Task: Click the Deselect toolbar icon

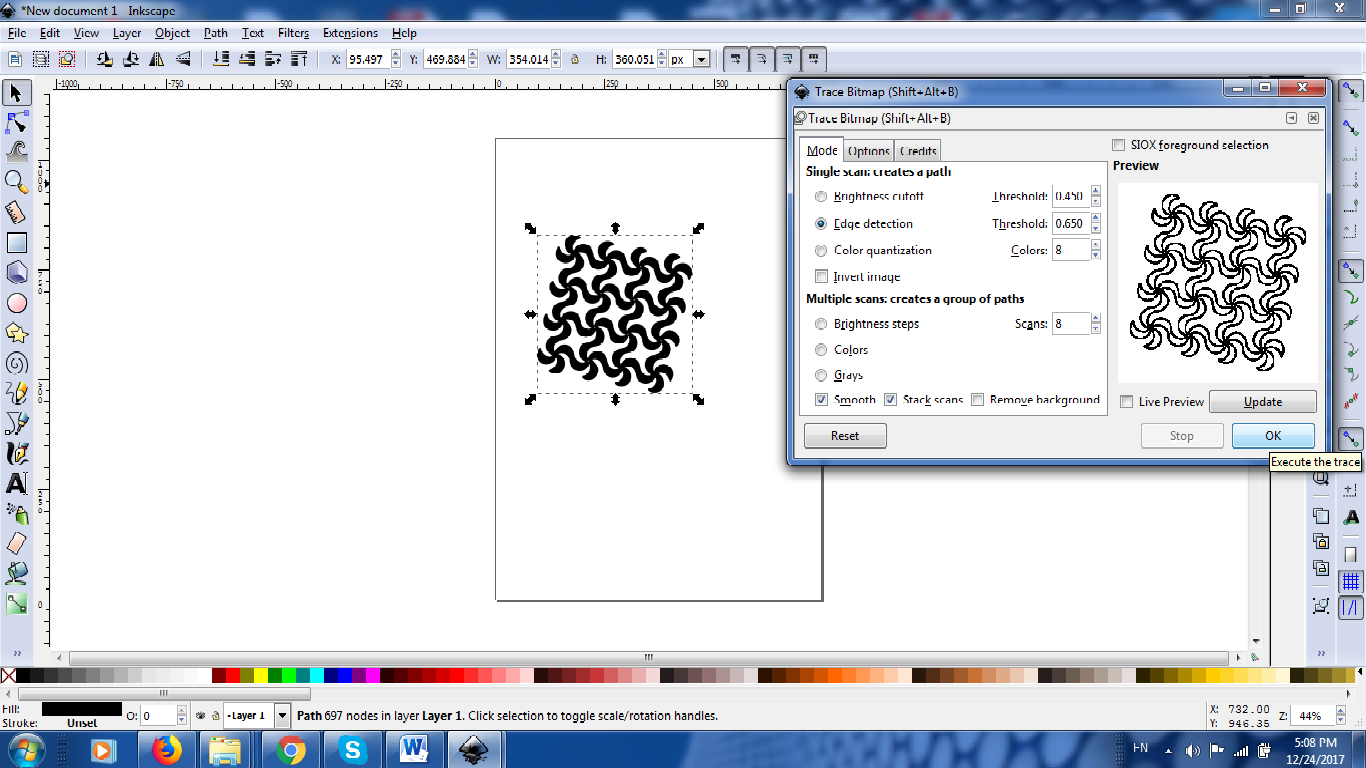Action: point(67,59)
